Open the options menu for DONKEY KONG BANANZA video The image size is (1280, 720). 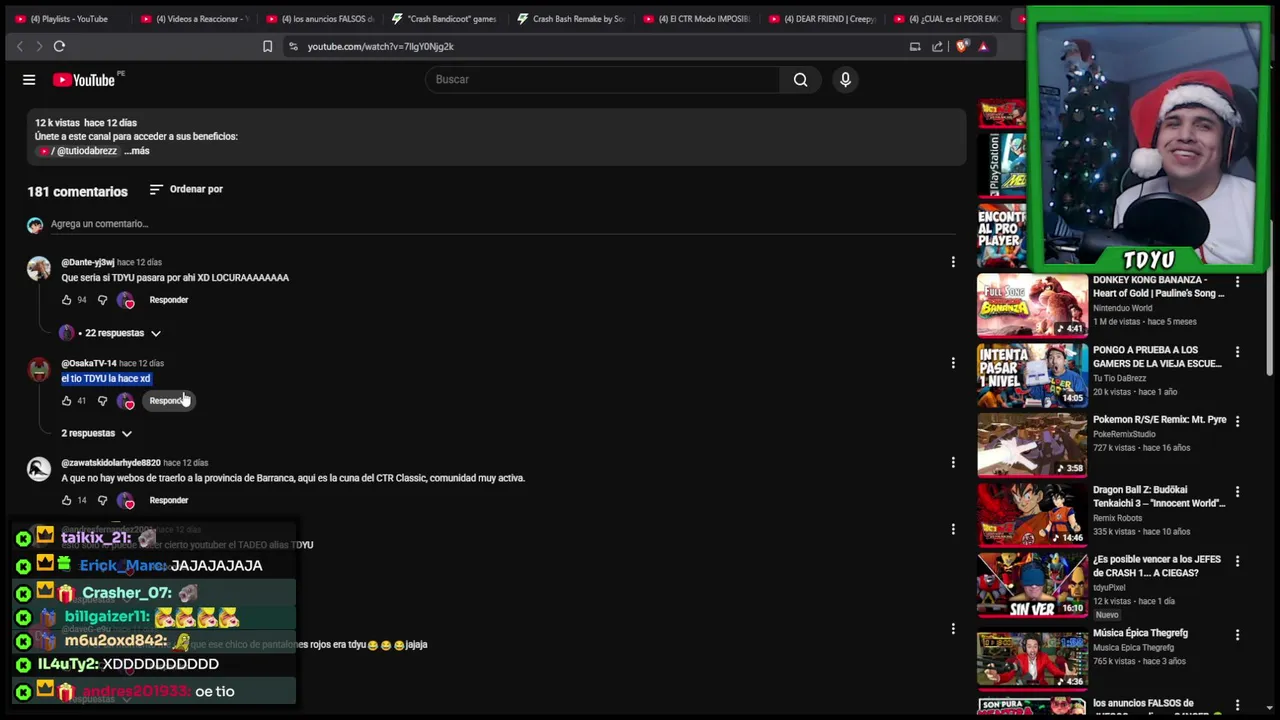pos(1237,283)
